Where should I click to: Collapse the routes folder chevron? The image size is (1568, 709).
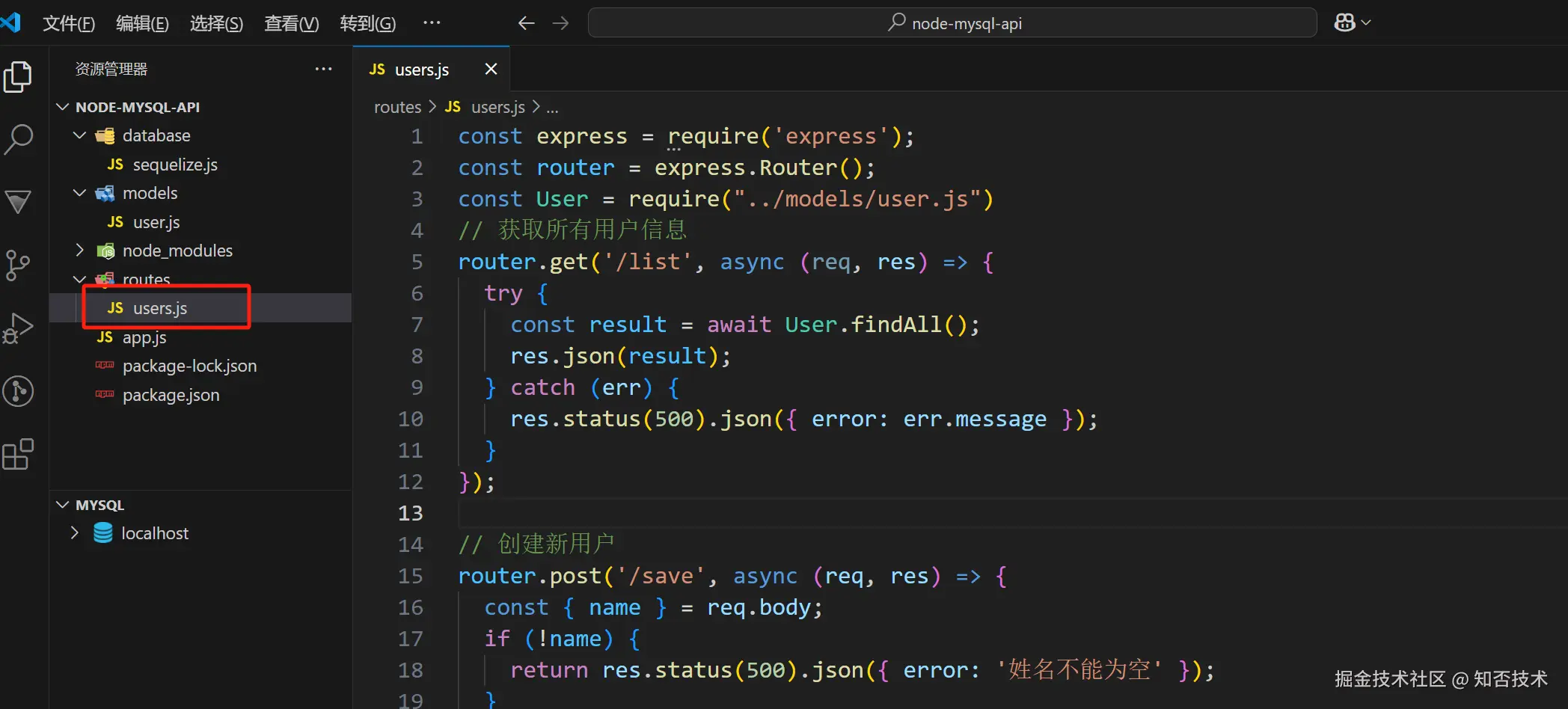coord(79,279)
